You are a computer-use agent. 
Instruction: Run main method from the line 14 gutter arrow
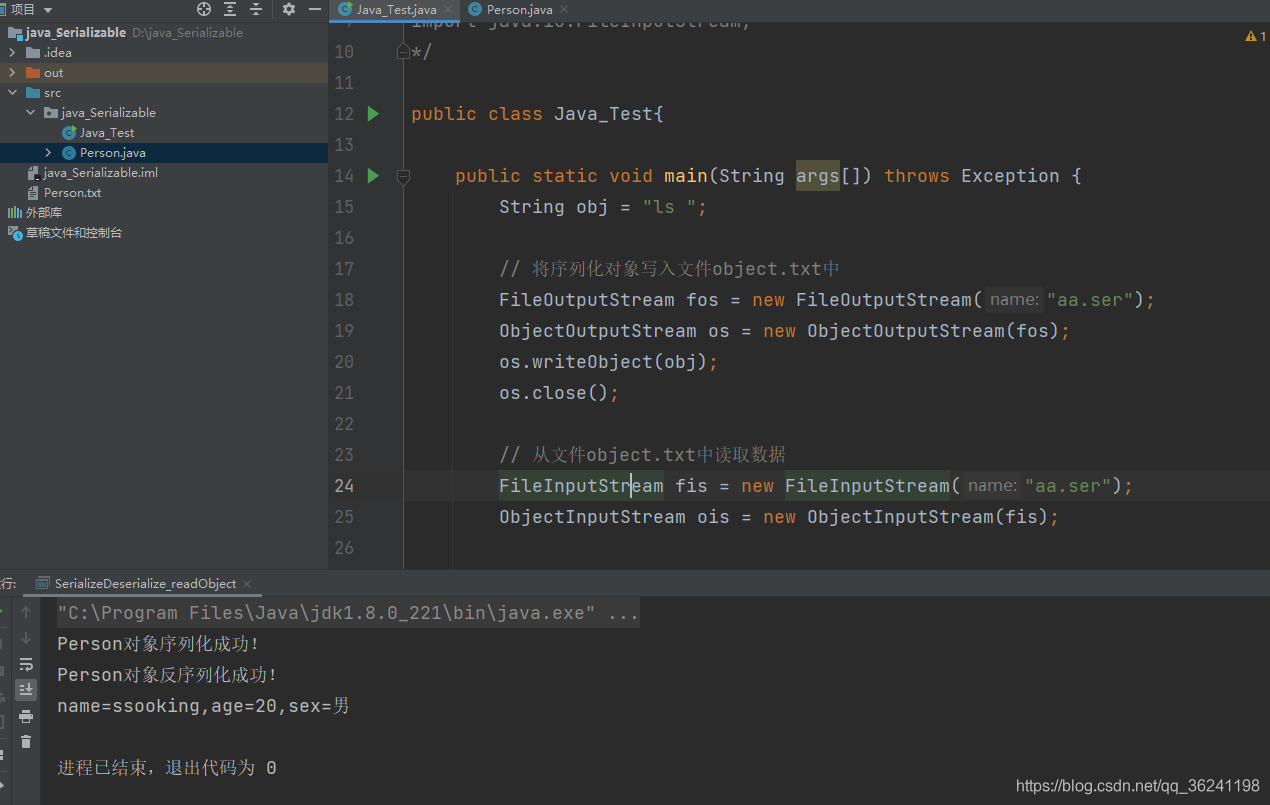[x=373, y=176]
